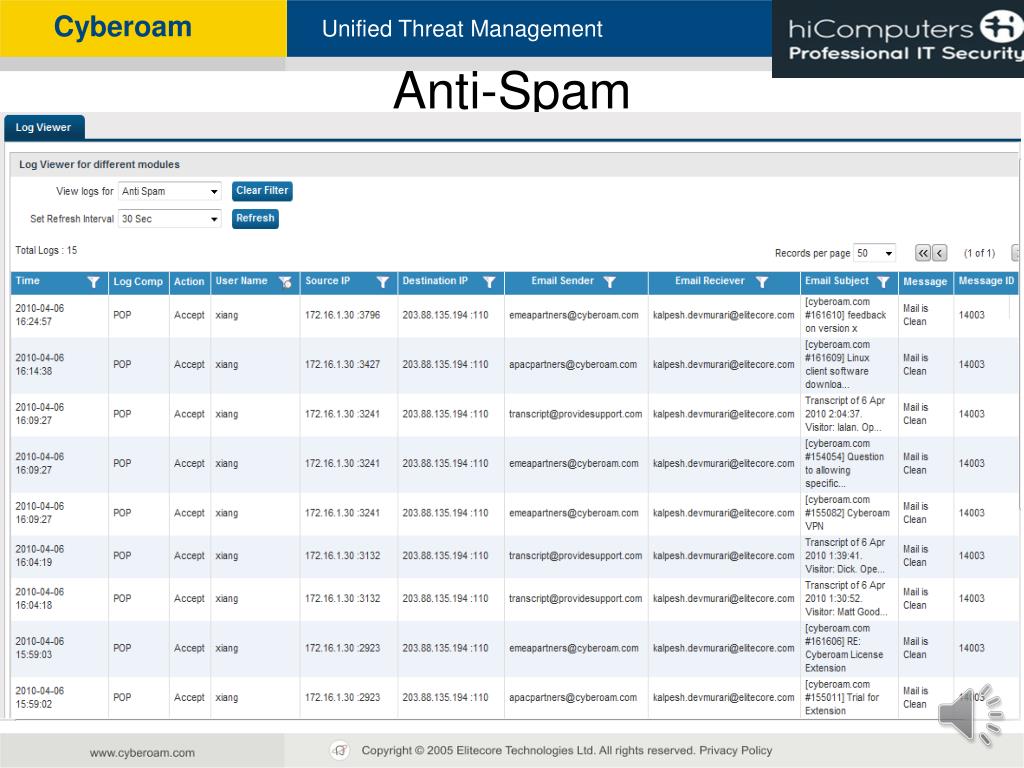Open the User Name column filter
Viewport: 1024px width, 768px height.
pos(285,282)
